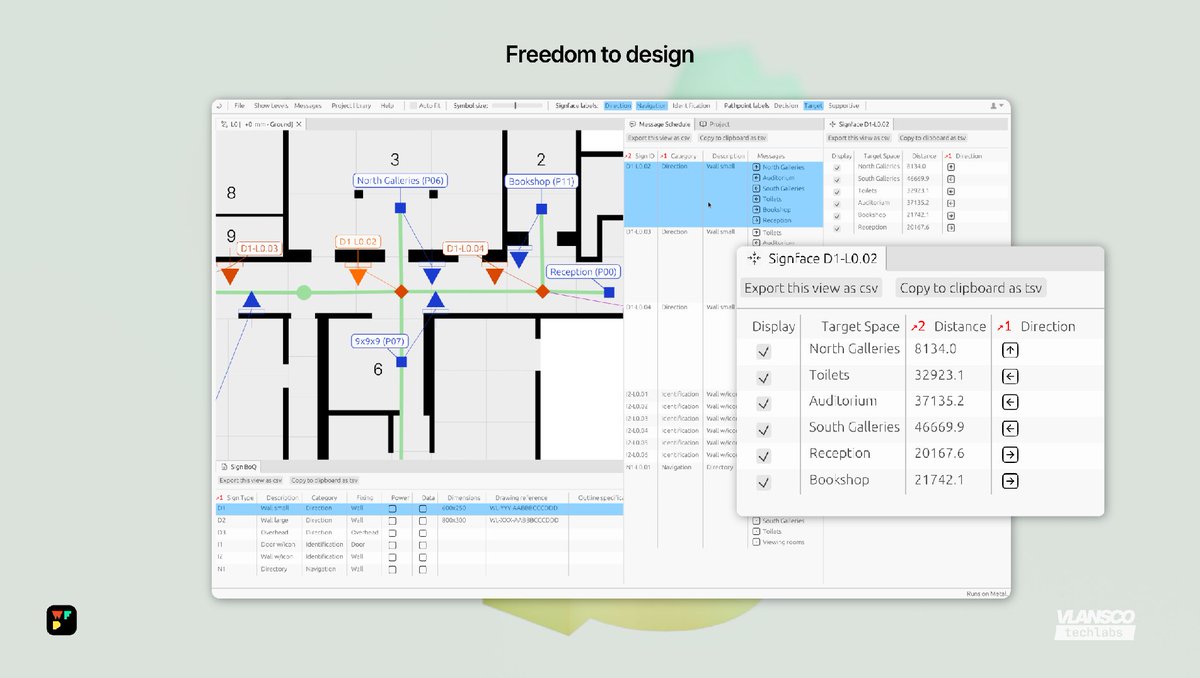Toggle the Decision pathpoint label

pos(786,105)
